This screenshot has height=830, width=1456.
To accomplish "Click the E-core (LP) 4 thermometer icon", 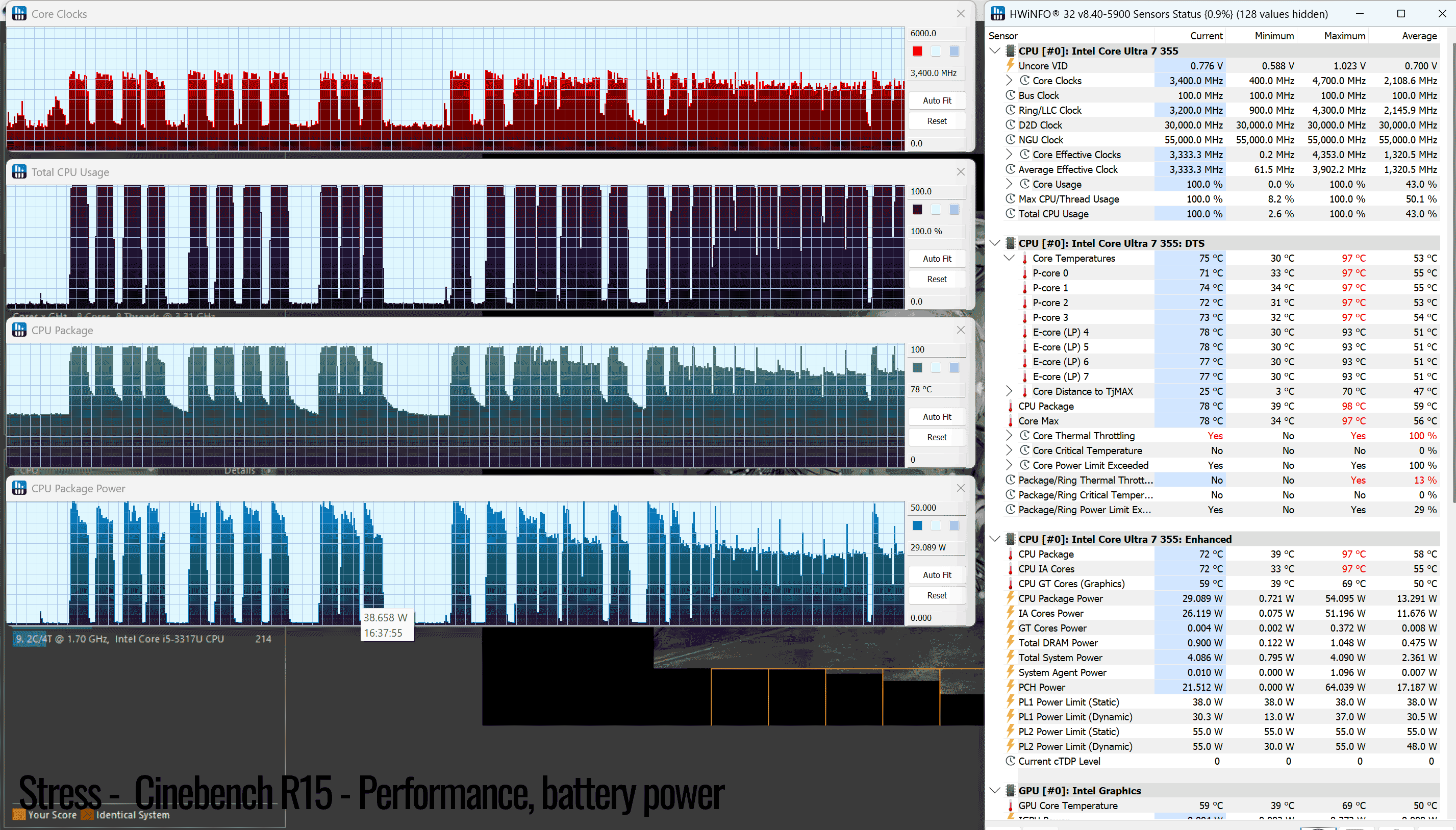I will (x=1024, y=332).
